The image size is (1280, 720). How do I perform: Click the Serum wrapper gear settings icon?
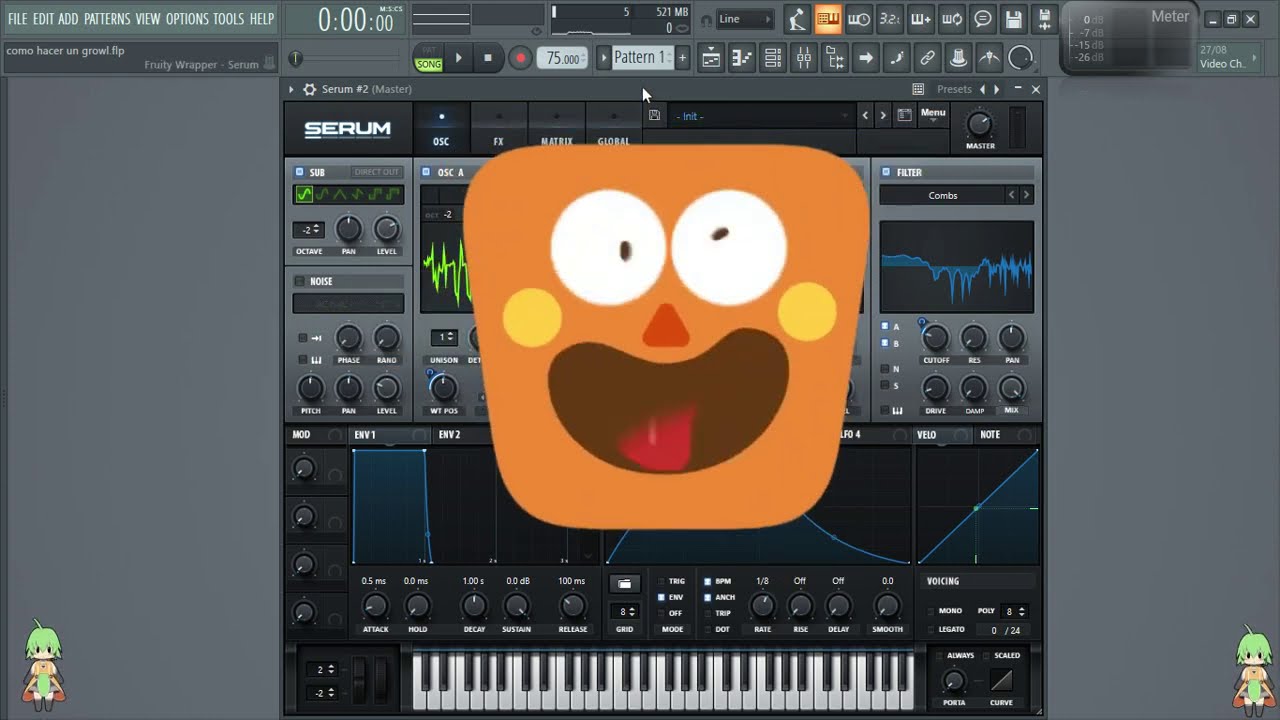tap(309, 89)
